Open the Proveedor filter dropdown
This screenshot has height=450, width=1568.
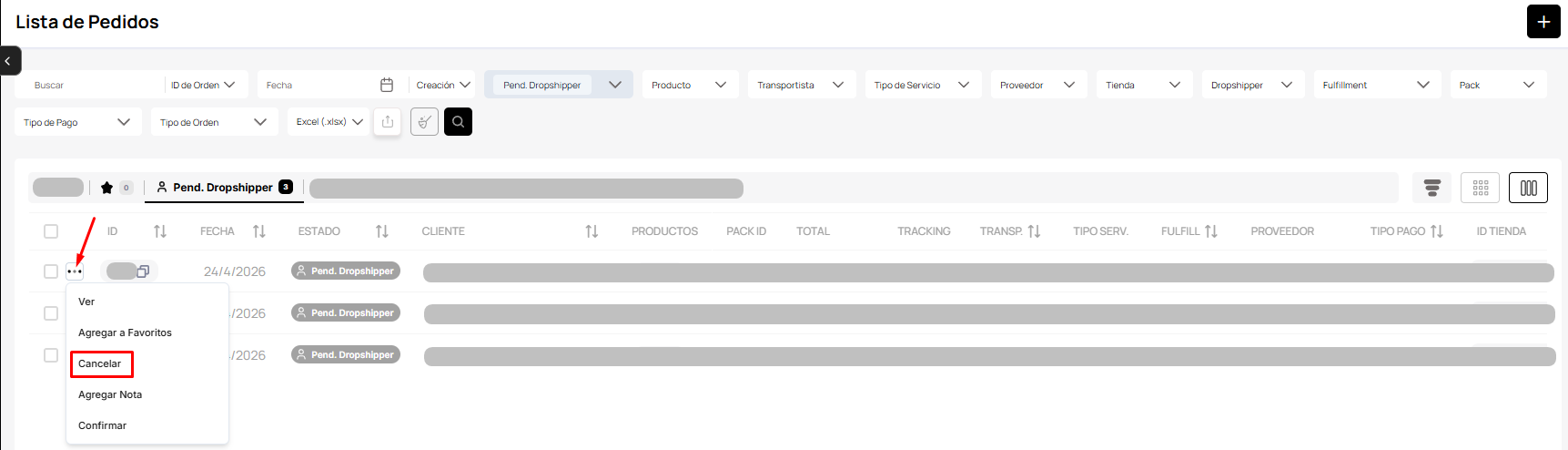[x=1038, y=85]
